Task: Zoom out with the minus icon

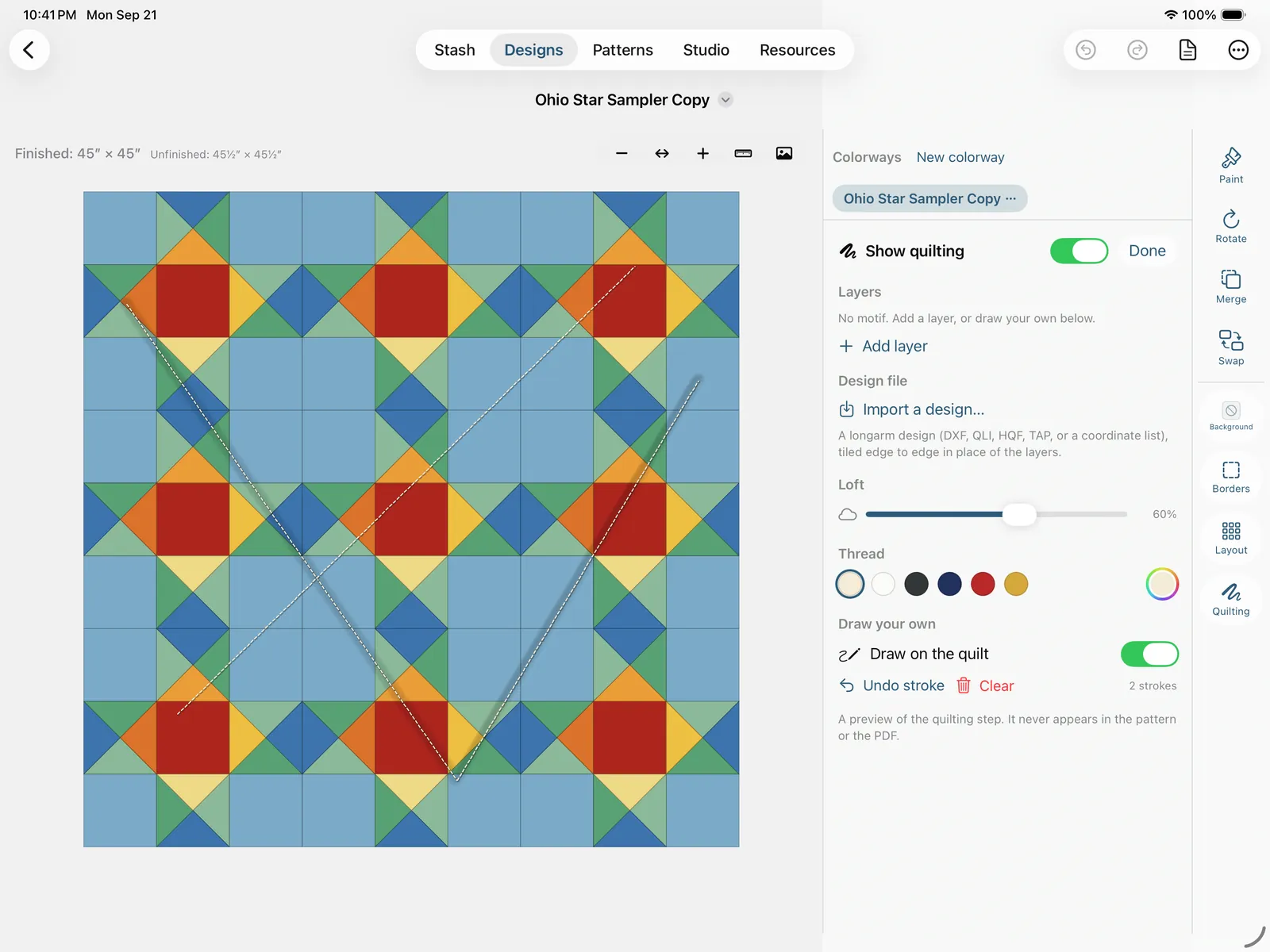Action: click(622, 153)
